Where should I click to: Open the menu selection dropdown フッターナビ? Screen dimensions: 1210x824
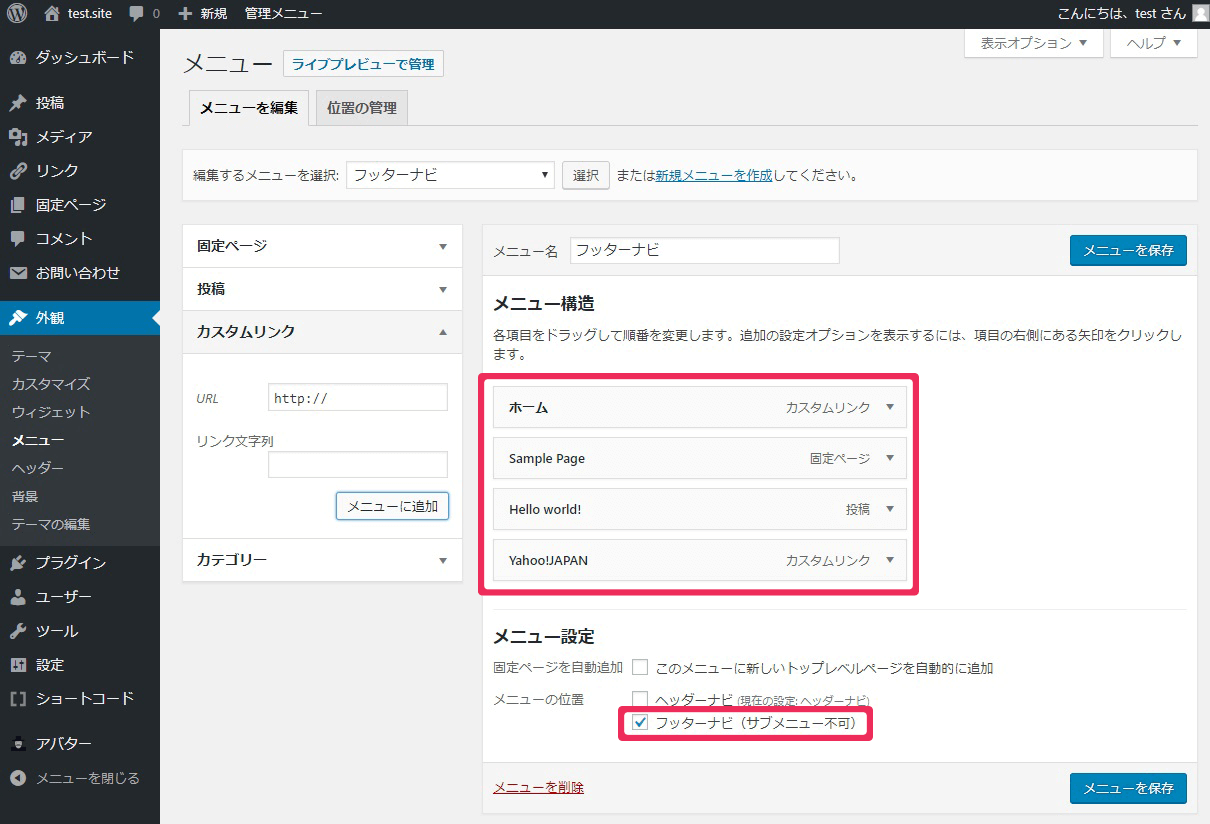450,175
